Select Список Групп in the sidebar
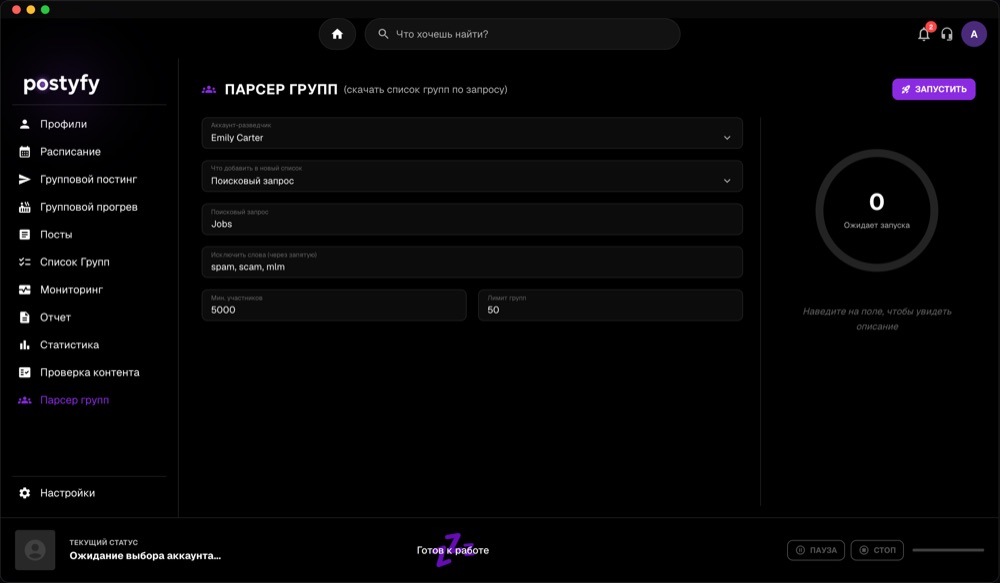This screenshot has width=1000, height=583. click(75, 262)
